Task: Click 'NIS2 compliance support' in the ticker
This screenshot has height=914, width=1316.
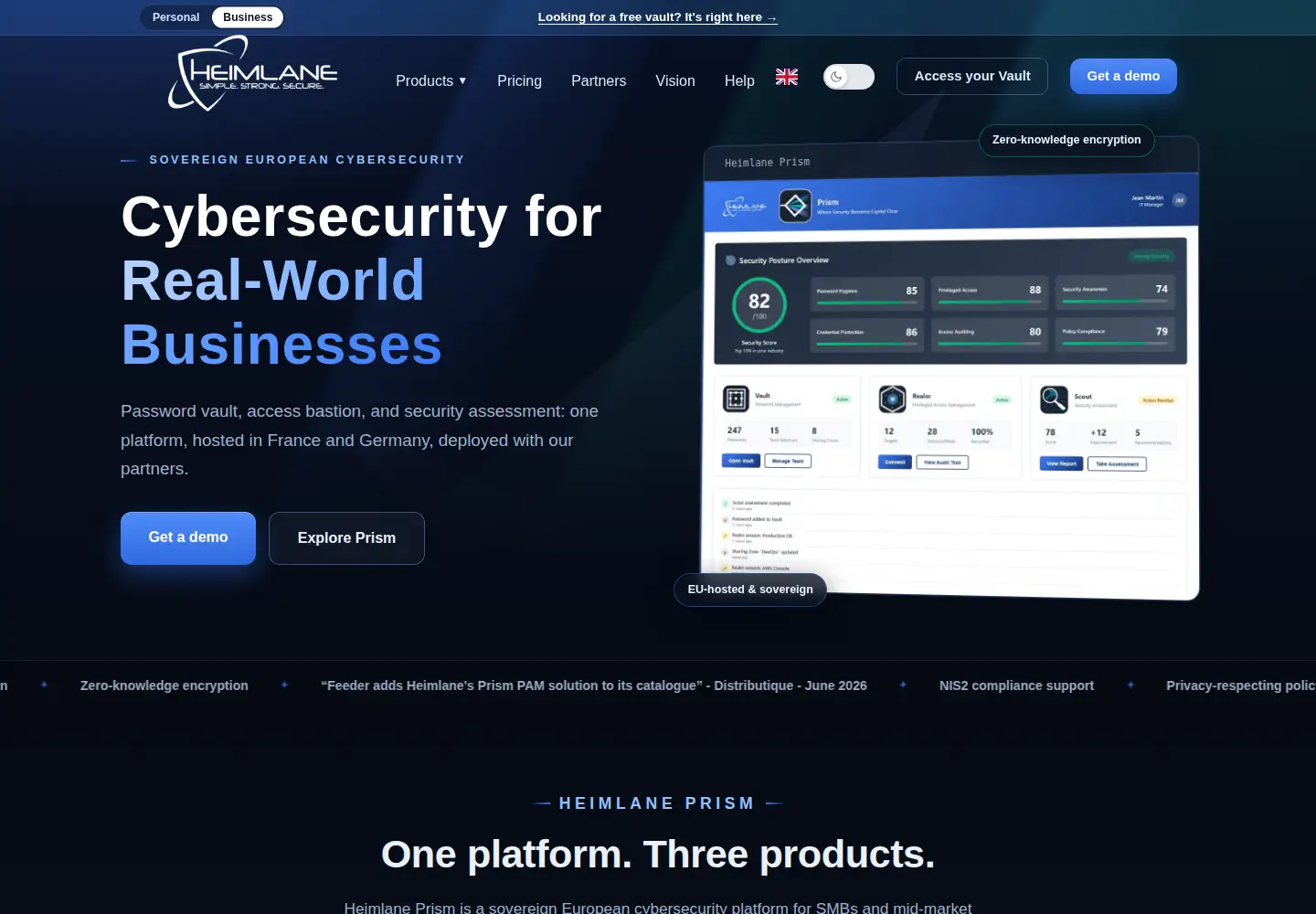Action: pos(1016,685)
